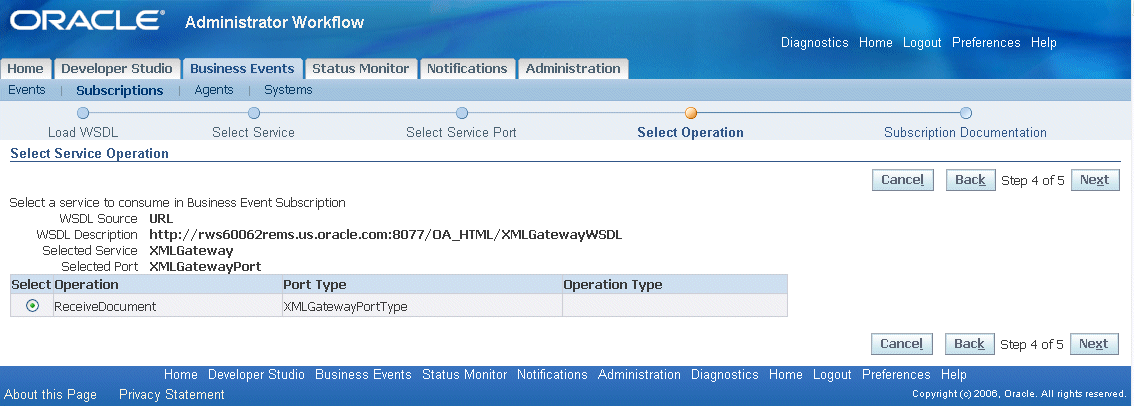Screen dimensions: 1134x406
Task: Click Status Monitor link in footer
Action: click(x=464, y=375)
